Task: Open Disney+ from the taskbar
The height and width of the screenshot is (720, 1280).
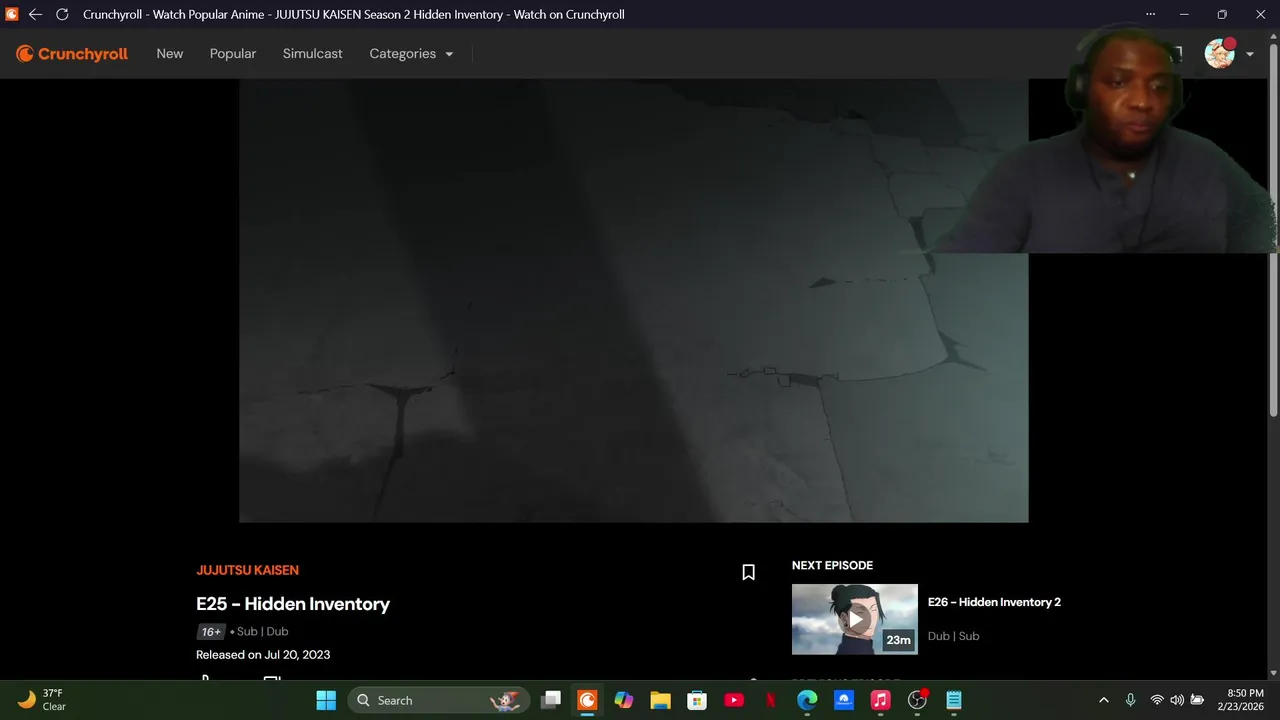Action: coord(844,700)
